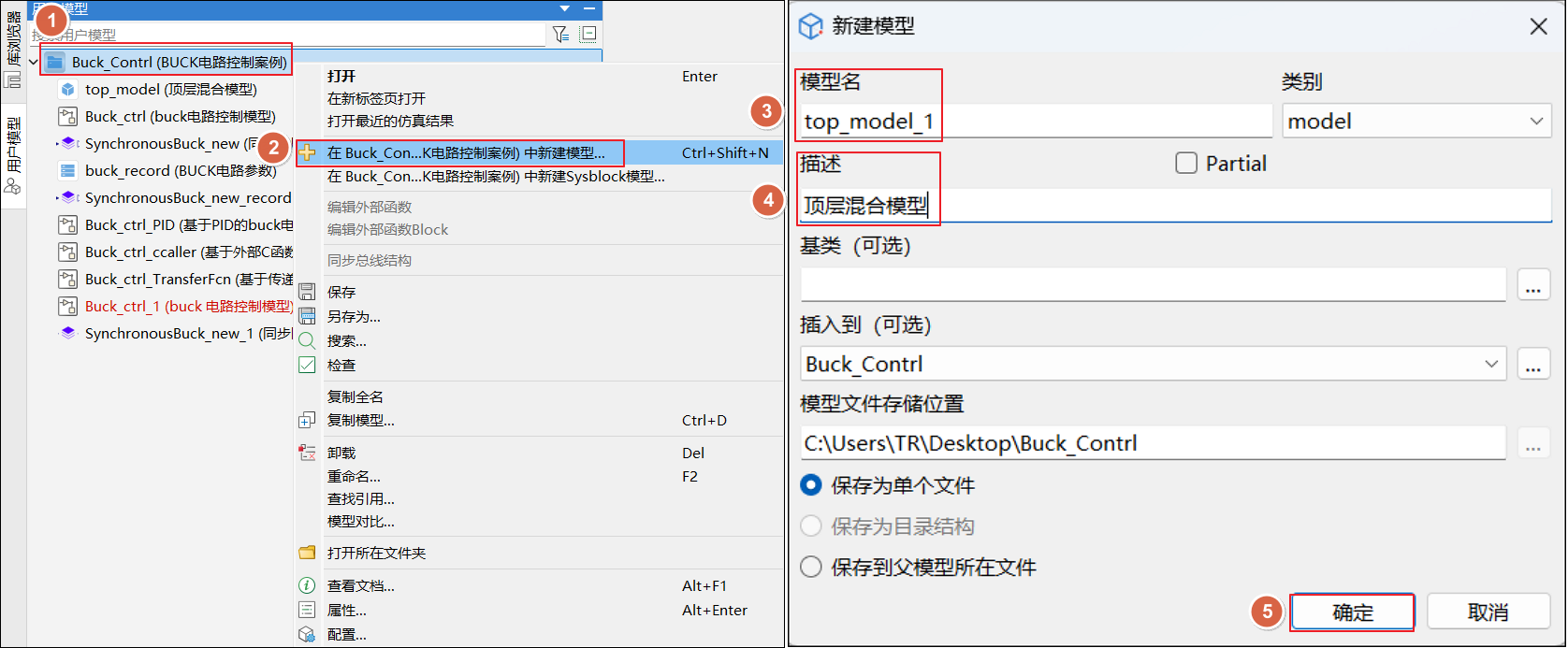The height and width of the screenshot is (648, 1568).
Task: Click the collapse-all icon in the model panel
Action: tap(588, 35)
